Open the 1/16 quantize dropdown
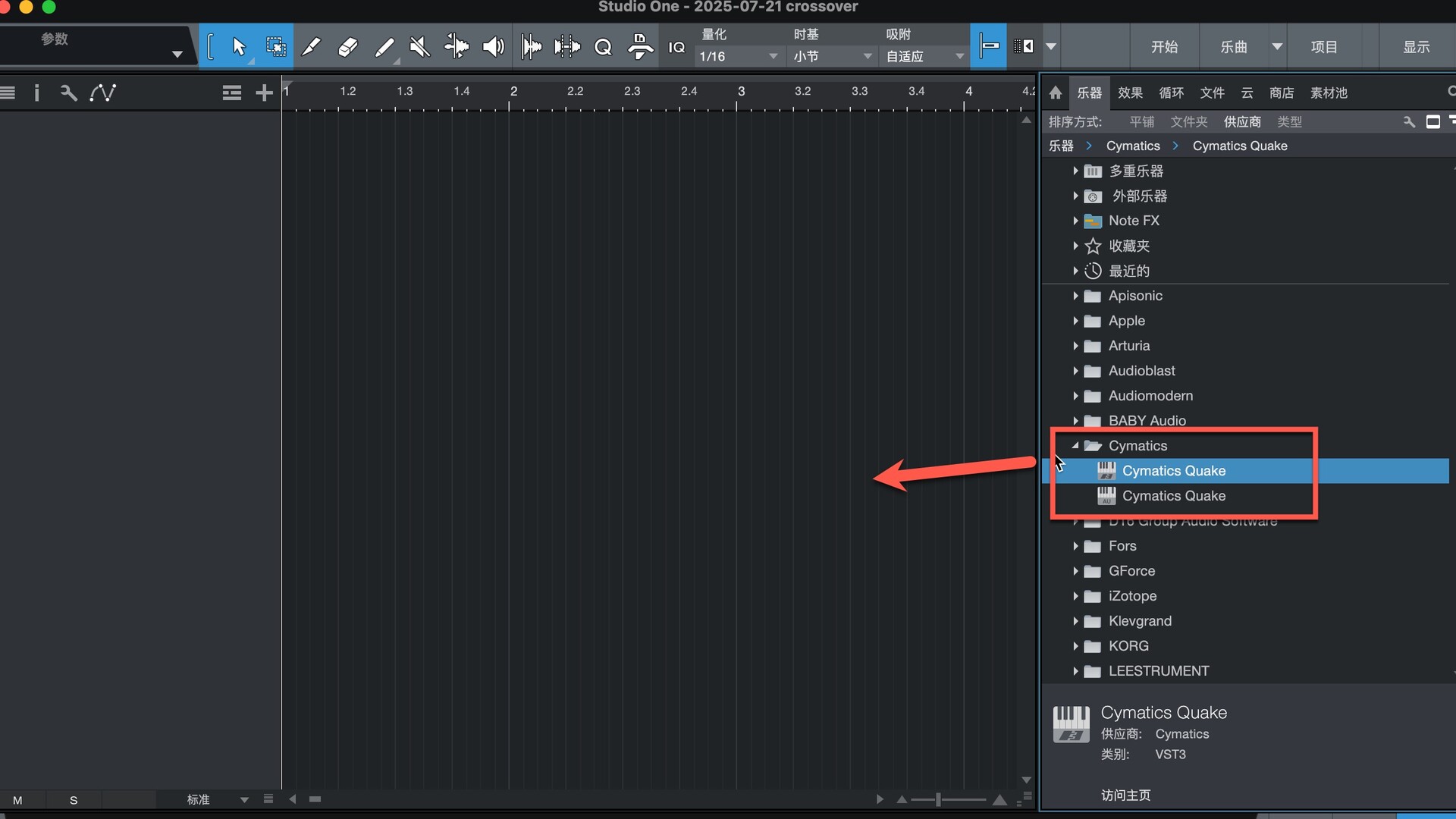The image size is (1456, 819). [x=739, y=56]
